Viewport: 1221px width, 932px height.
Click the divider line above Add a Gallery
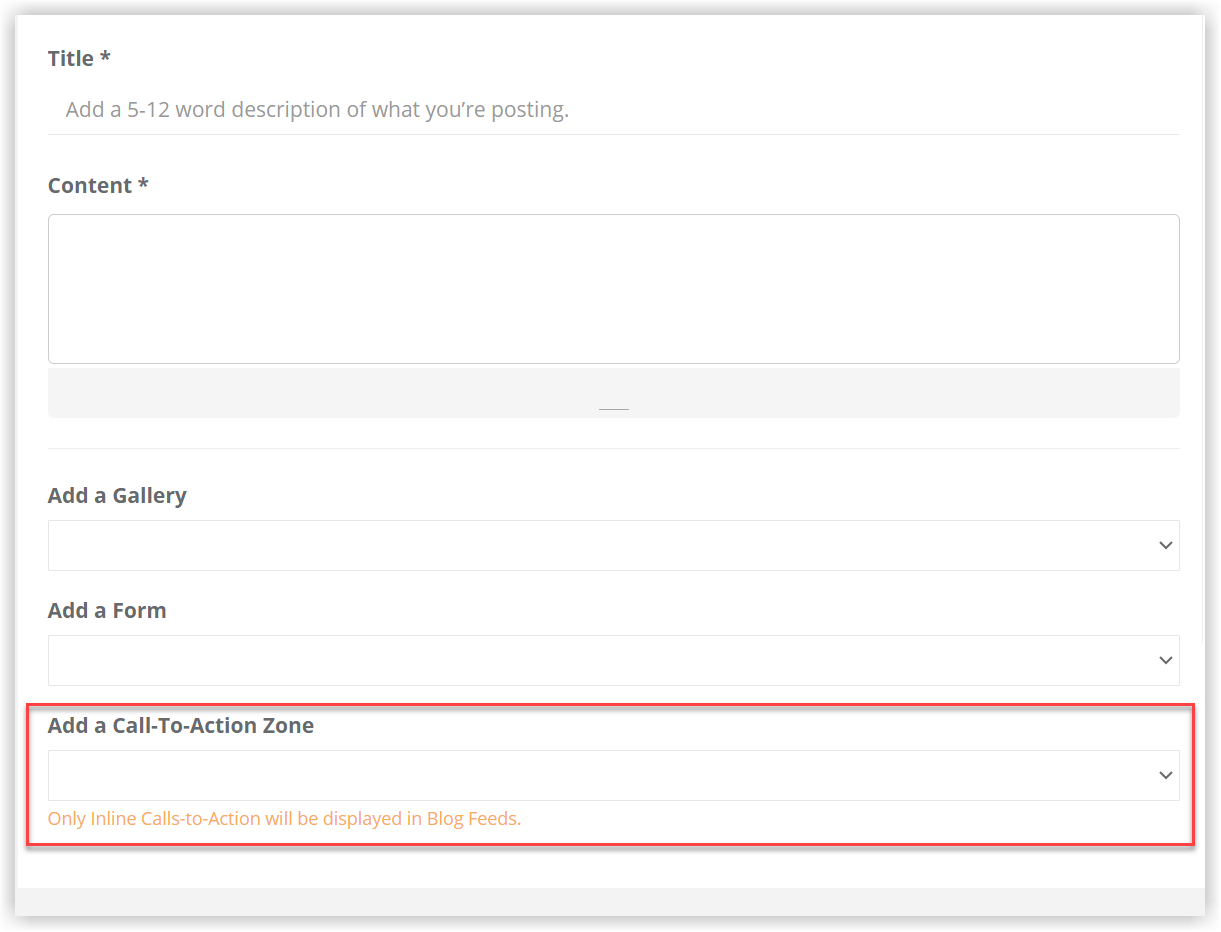click(x=613, y=448)
